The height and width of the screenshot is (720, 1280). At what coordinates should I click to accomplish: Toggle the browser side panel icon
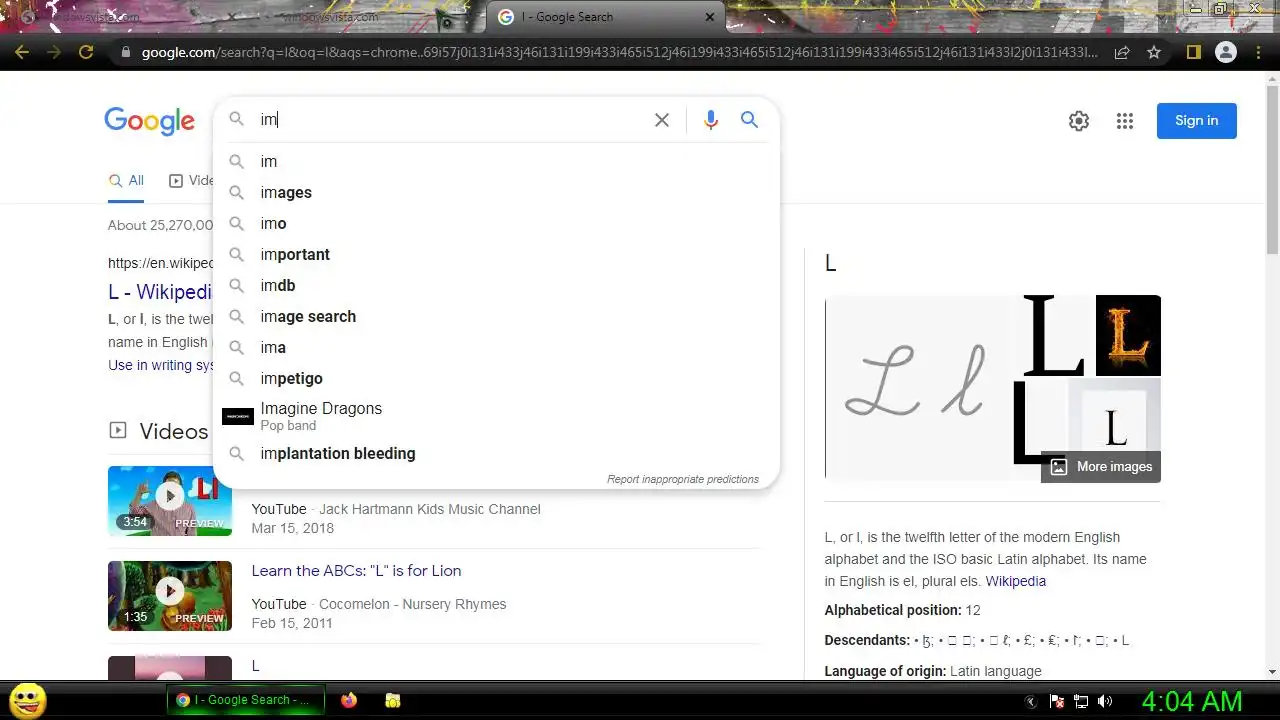pos(1193,52)
